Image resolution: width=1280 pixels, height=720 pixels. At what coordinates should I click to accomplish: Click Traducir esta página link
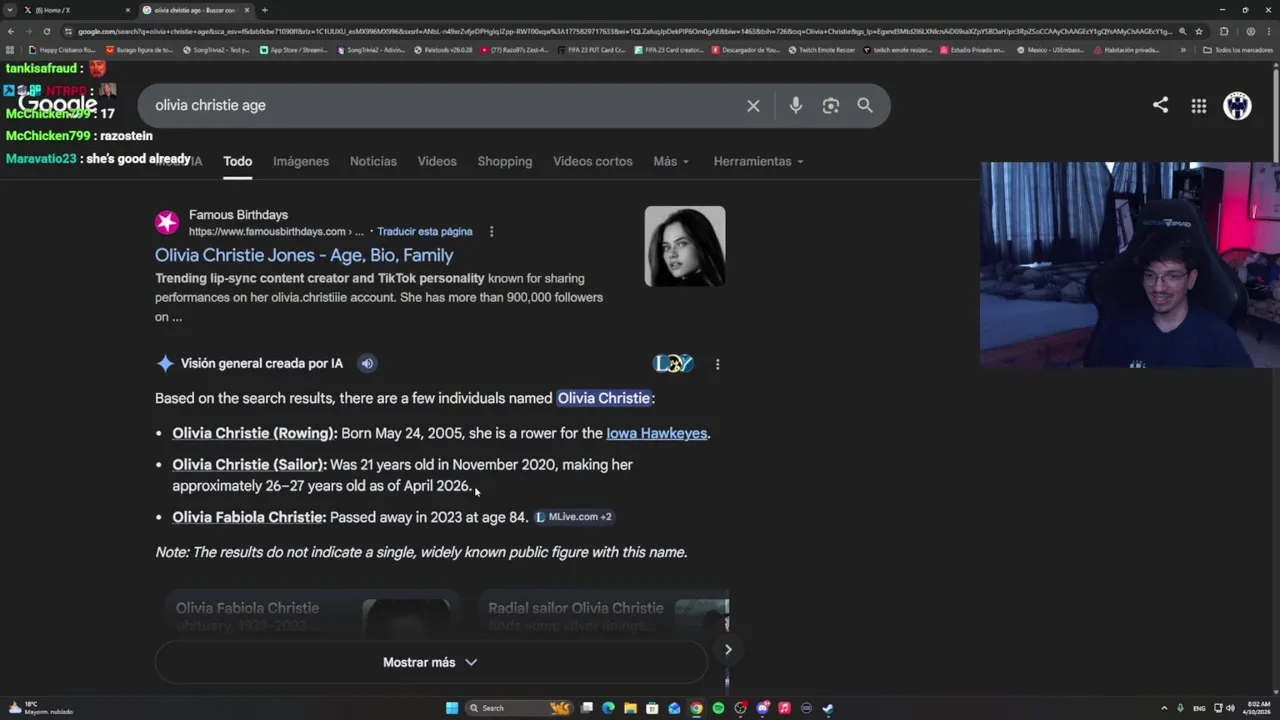coord(425,232)
